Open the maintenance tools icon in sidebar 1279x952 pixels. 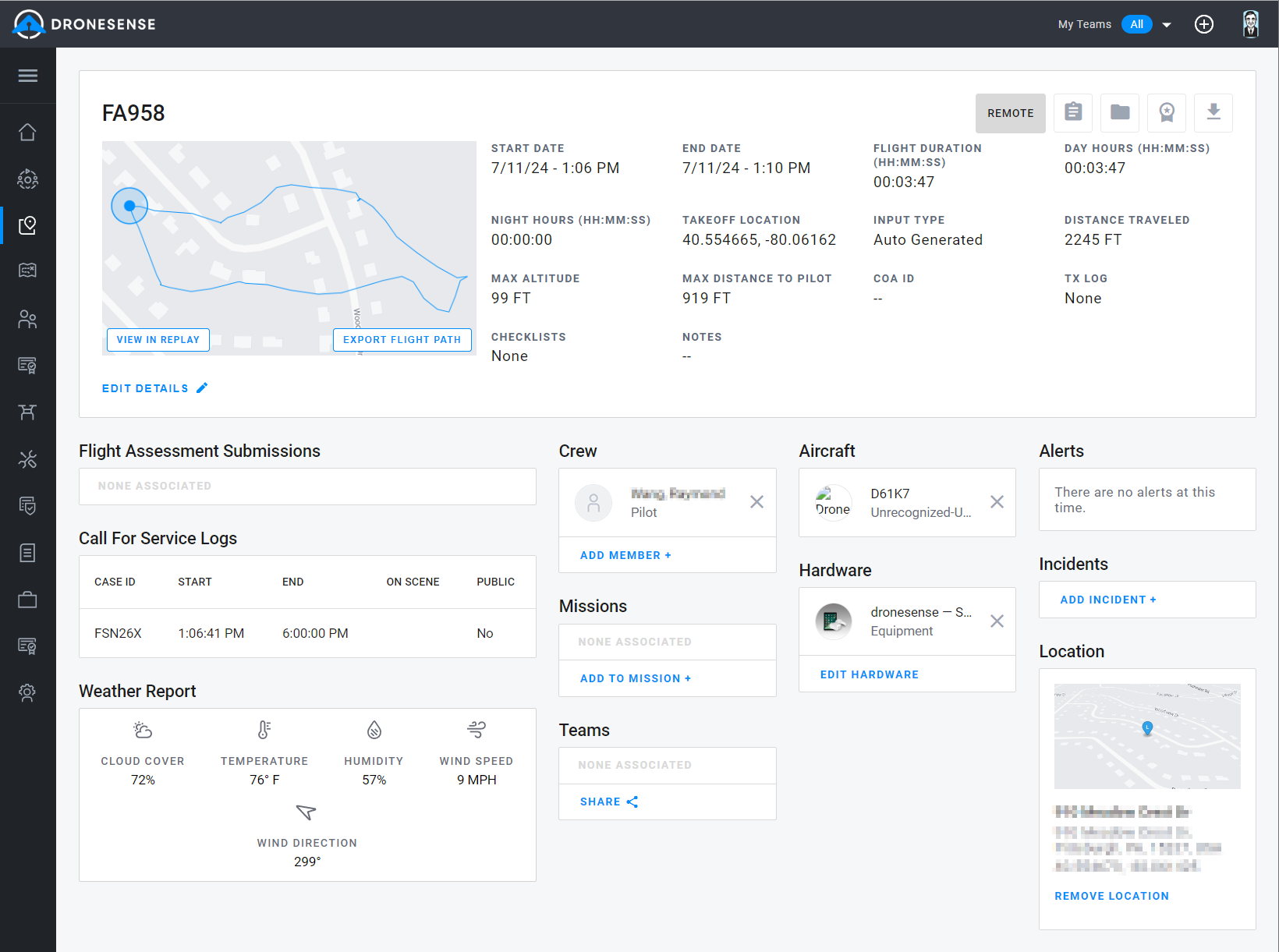click(x=27, y=459)
